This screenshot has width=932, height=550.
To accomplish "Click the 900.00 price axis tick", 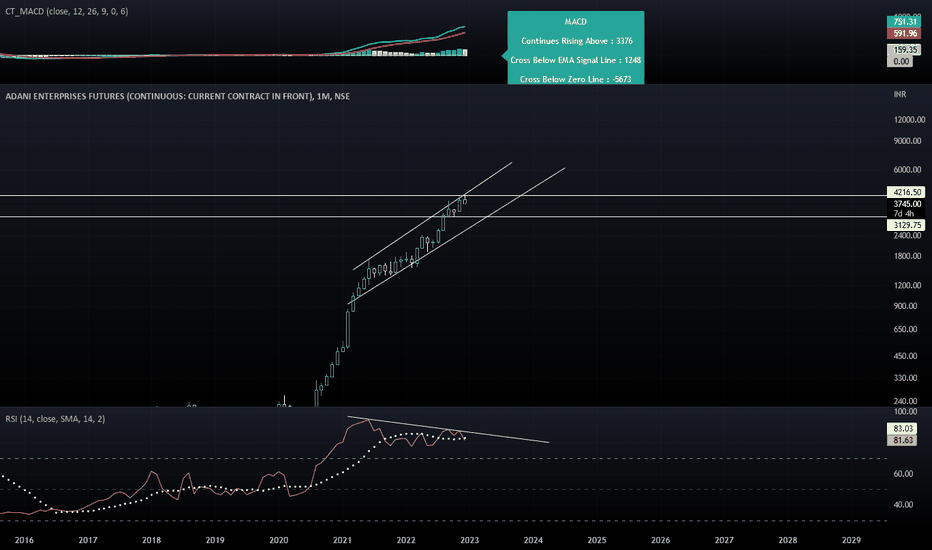I will 905,306.
